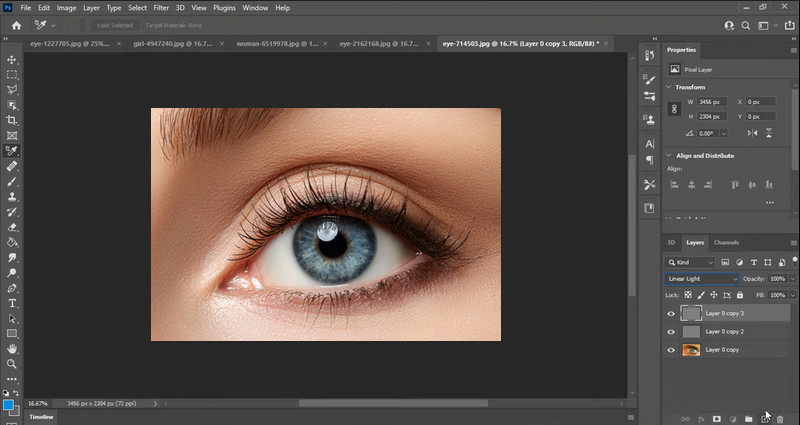Select the Eyedropper tool in left toolbar
The width and height of the screenshot is (800, 425).
point(12,151)
